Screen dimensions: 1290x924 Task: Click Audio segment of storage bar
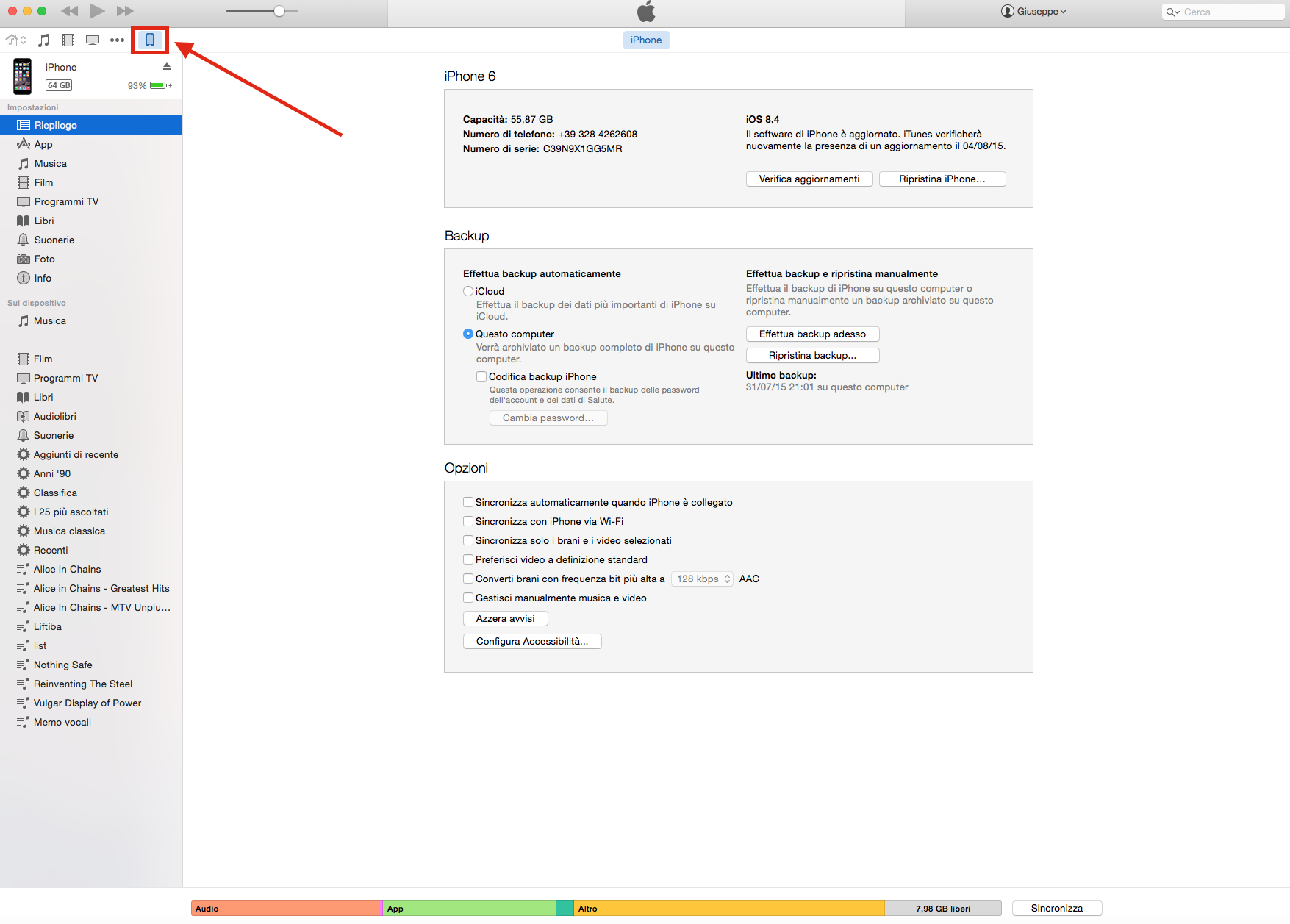coord(285,909)
